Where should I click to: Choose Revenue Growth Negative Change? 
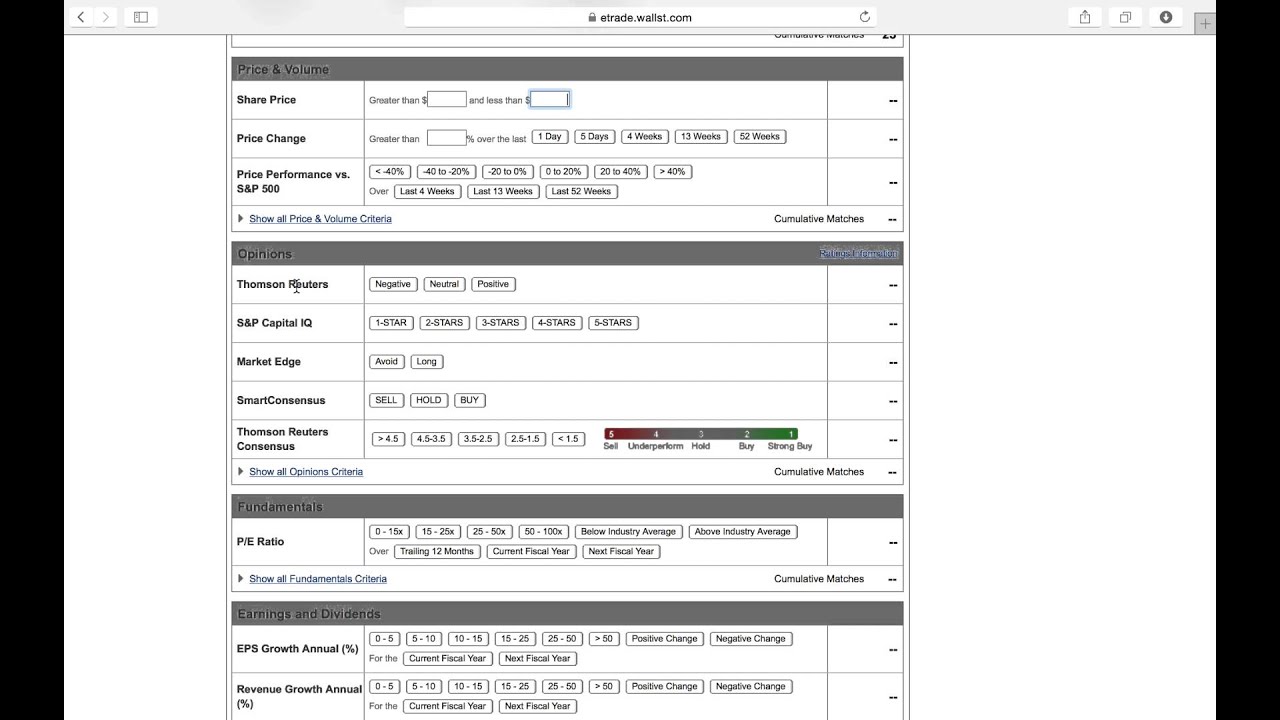(751, 687)
